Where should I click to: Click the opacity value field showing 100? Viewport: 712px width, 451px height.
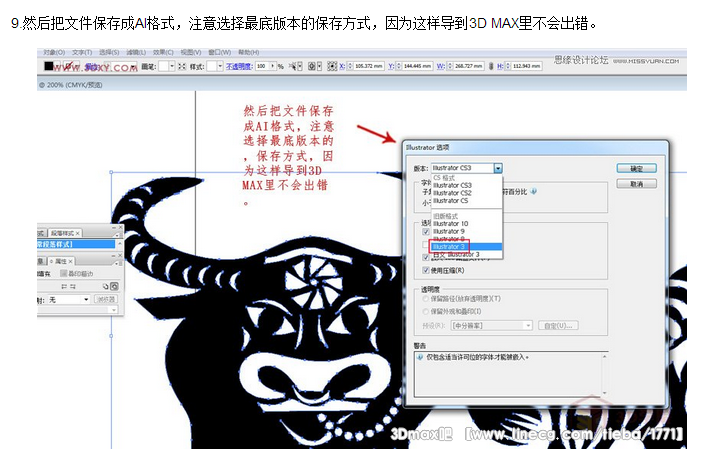point(263,66)
